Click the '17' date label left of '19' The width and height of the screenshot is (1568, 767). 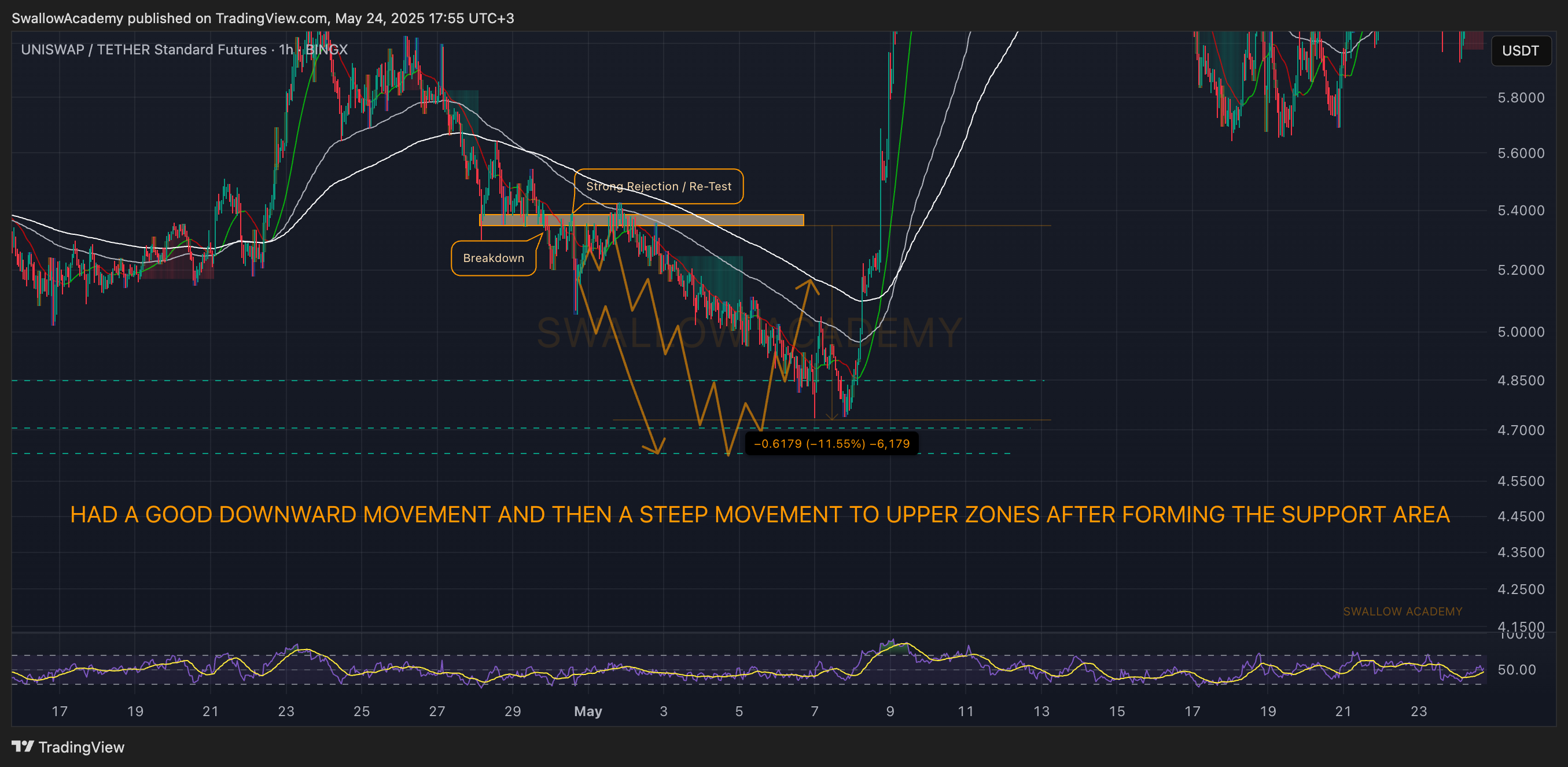coord(60,711)
